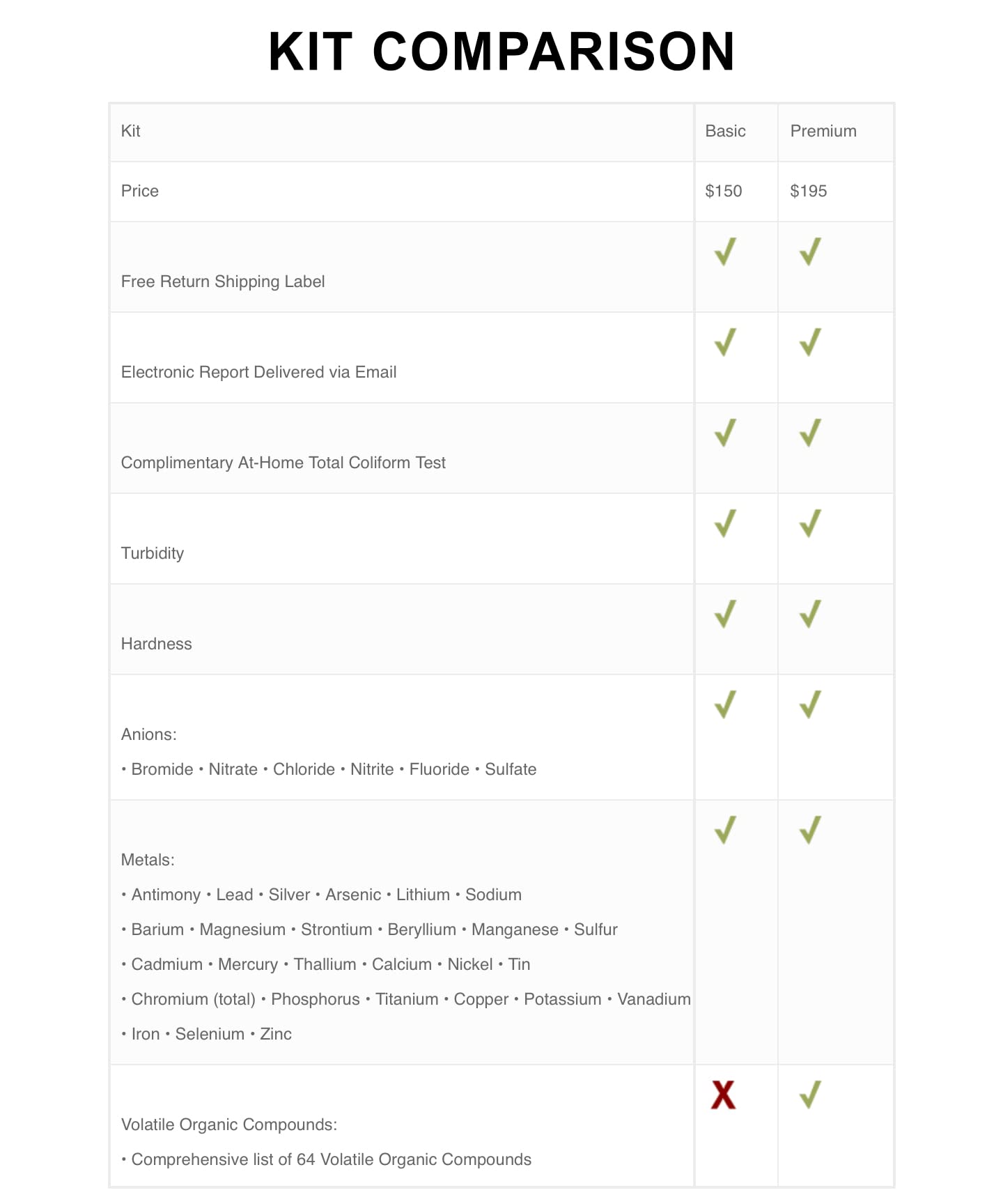Click the Electronic Report Delivered via Email text
The height and width of the screenshot is (1204, 1003).
click(258, 372)
